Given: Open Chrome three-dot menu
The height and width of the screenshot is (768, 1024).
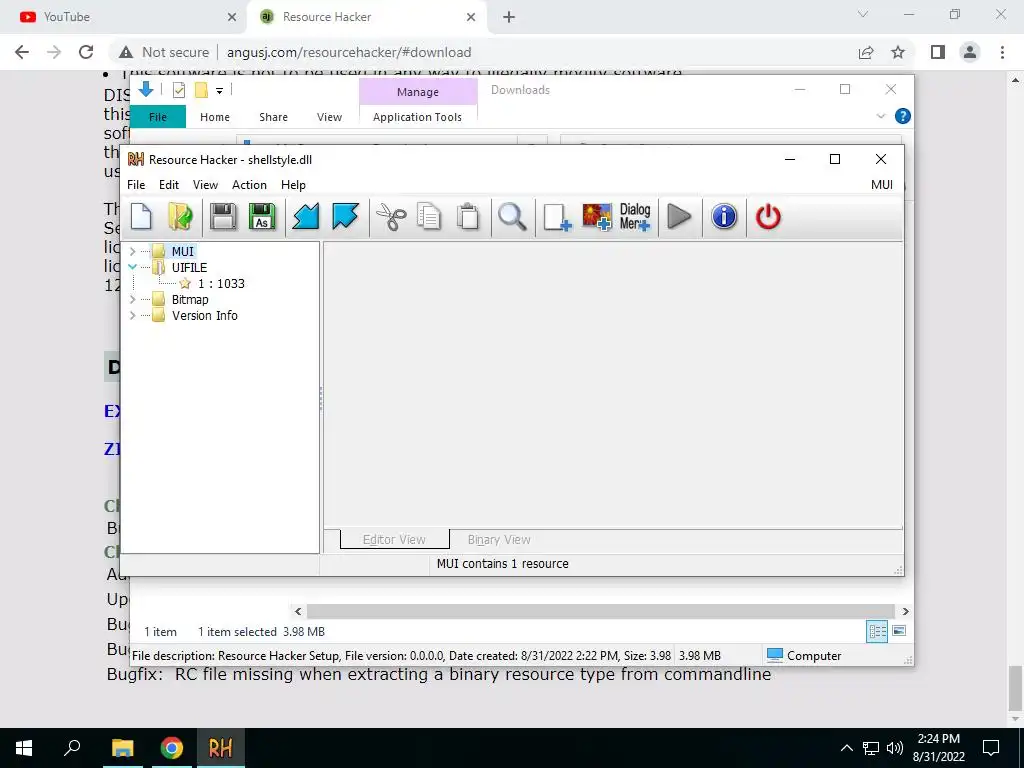Looking at the screenshot, I should (1002, 52).
